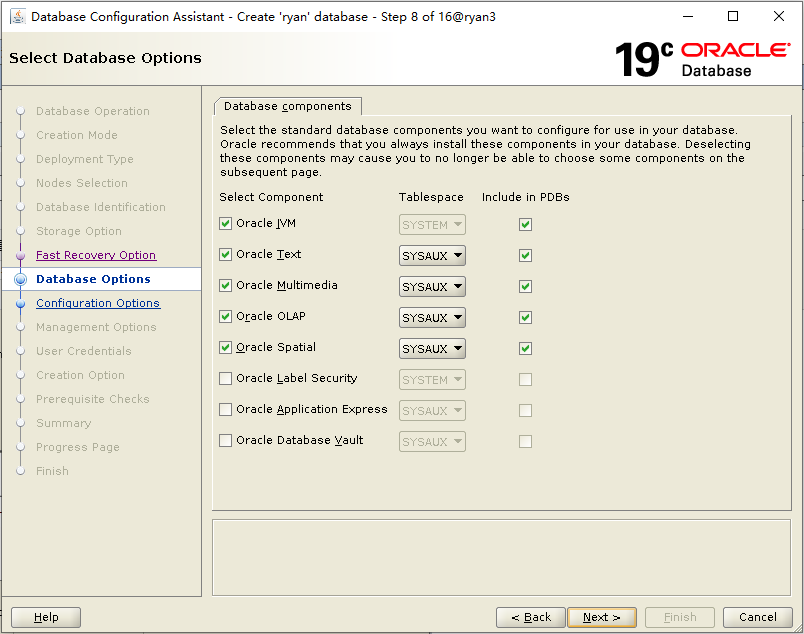Maximize the Database Configuration Assistant window
The width and height of the screenshot is (804, 634).
click(733, 16)
